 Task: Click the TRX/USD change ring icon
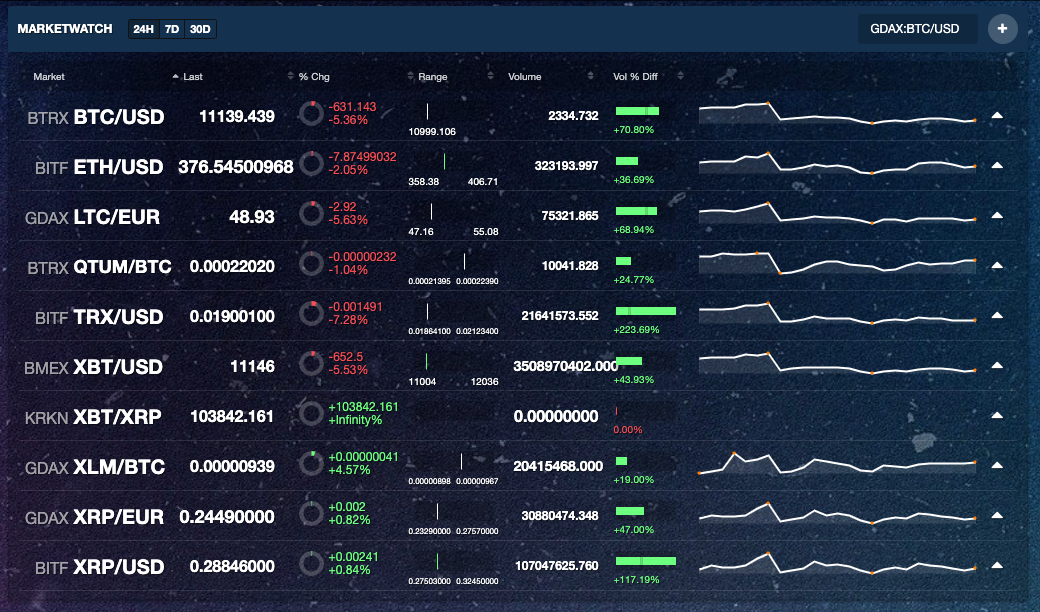[x=310, y=314]
